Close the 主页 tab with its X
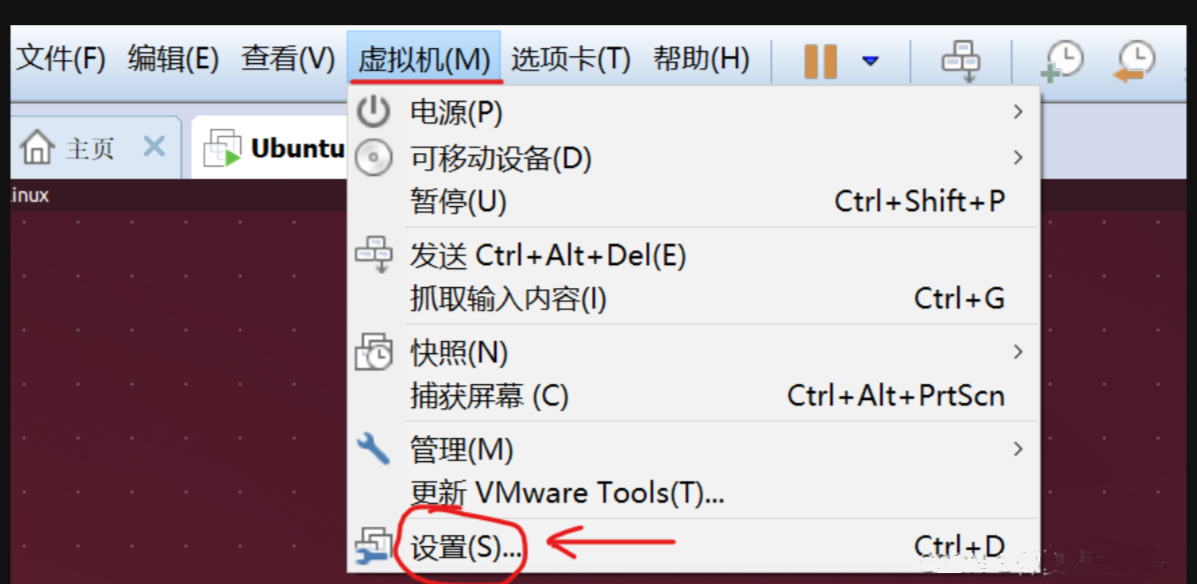This screenshot has height=584, width=1197. (154, 146)
